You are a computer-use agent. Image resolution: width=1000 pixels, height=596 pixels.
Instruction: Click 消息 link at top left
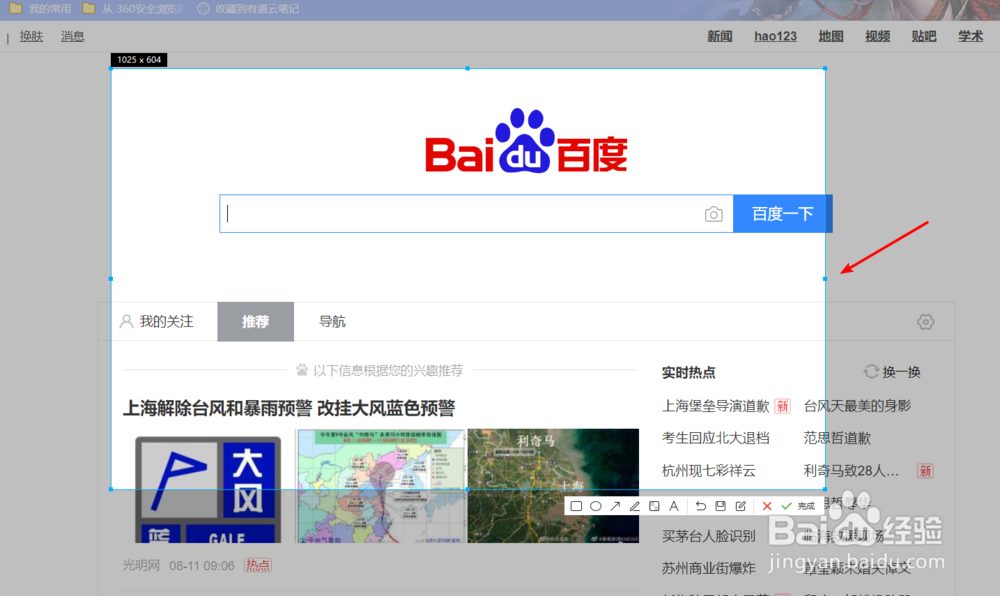click(72, 36)
